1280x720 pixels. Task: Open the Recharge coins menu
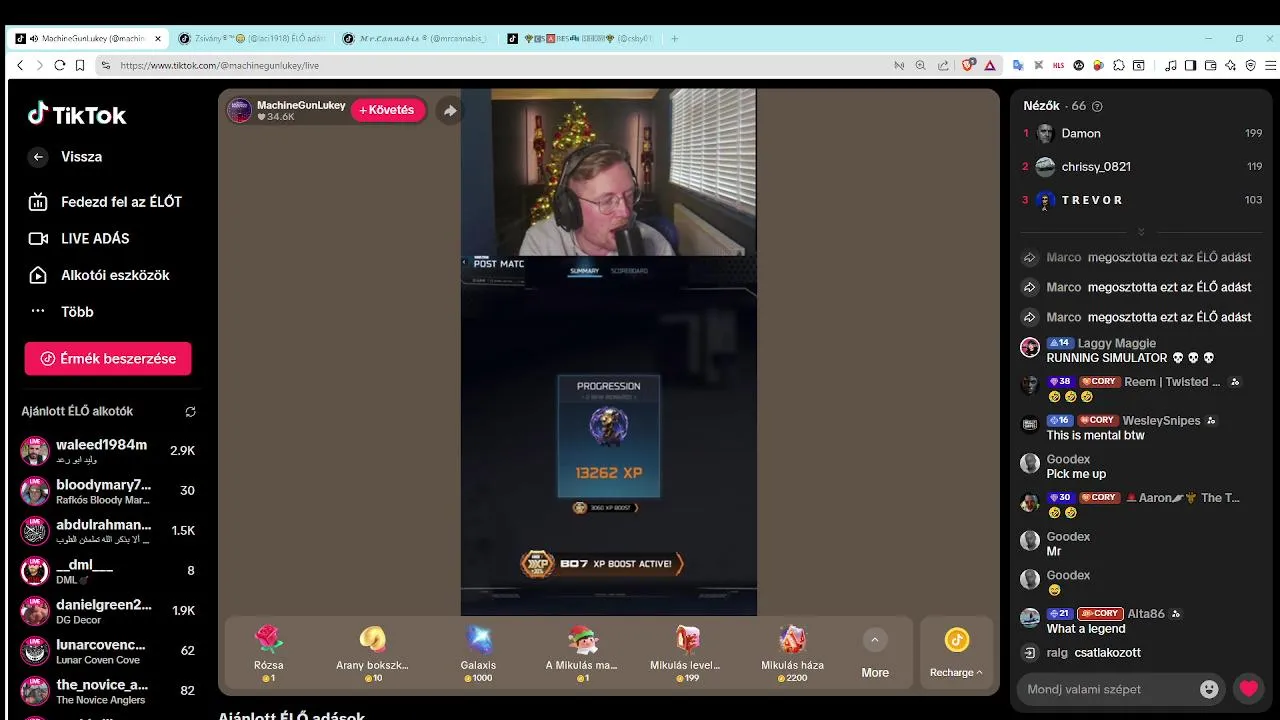[956, 653]
